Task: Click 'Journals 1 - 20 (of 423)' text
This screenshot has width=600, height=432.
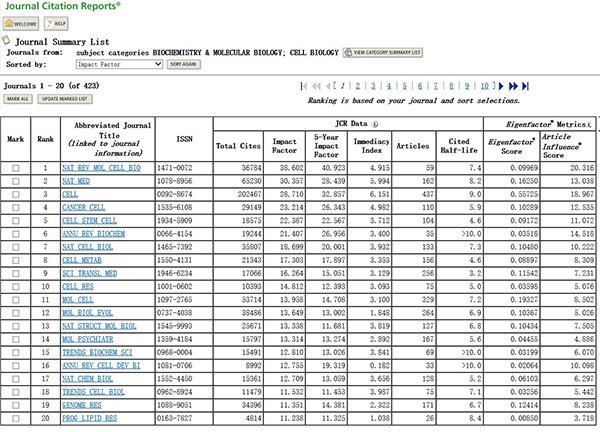Action: click(x=51, y=86)
